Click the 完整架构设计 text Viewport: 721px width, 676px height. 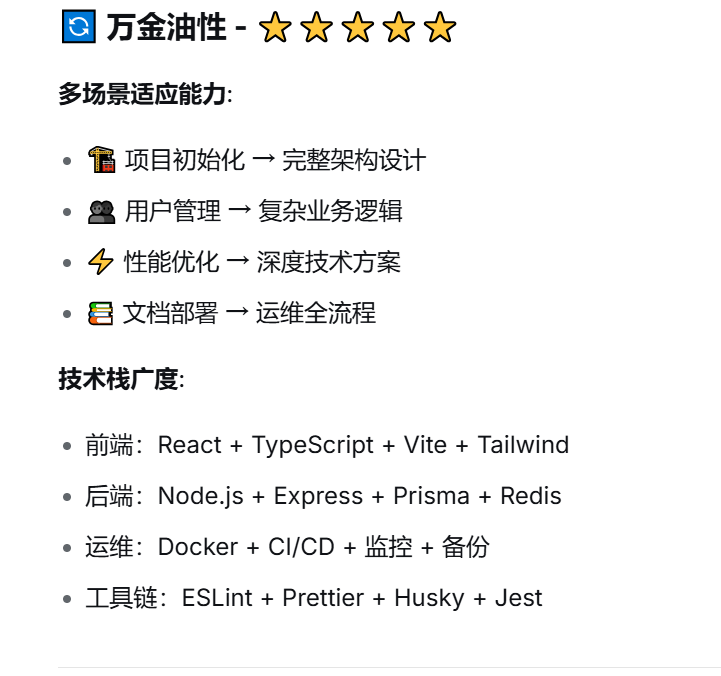354,160
